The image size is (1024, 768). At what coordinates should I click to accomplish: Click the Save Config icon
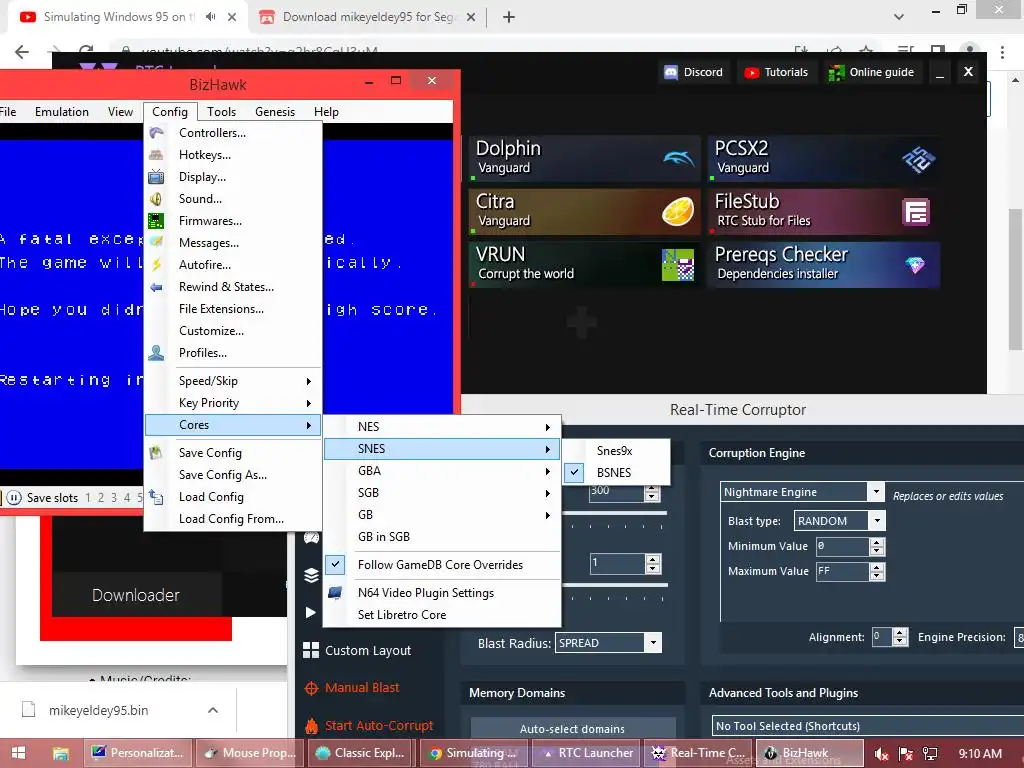[155, 452]
